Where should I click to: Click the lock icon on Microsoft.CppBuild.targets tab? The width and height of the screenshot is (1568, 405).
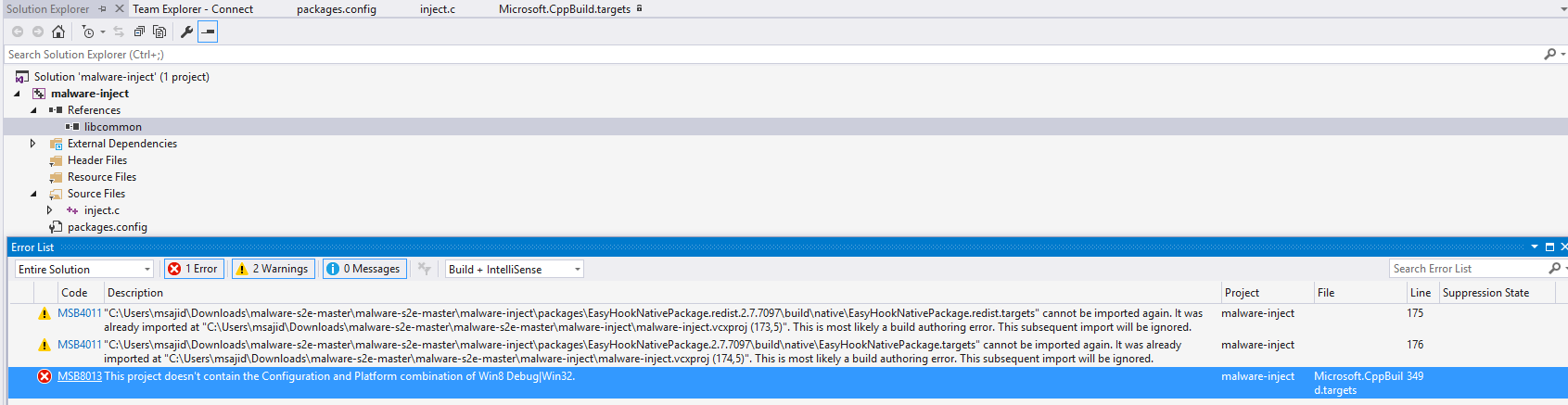point(639,8)
